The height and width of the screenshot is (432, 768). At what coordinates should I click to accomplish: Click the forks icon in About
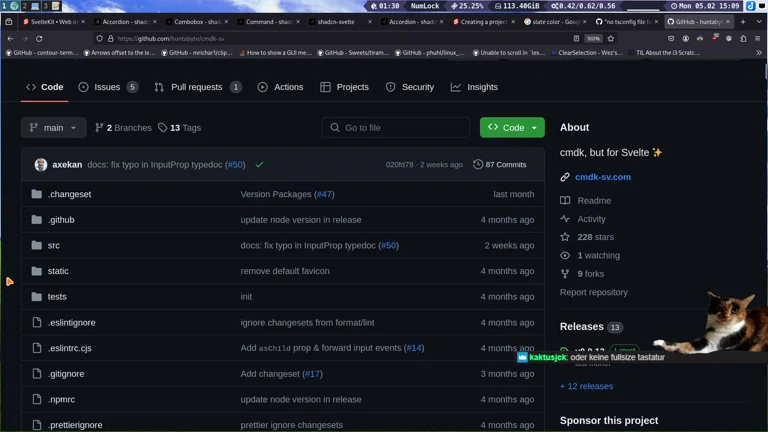(x=565, y=274)
